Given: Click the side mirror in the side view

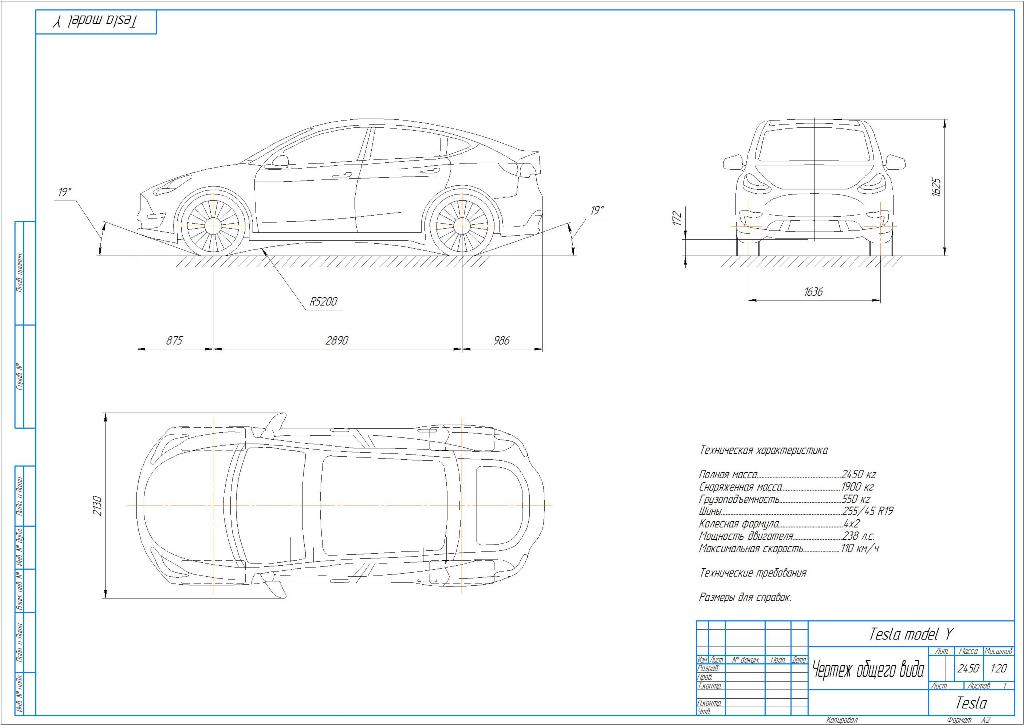Looking at the screenshot, I should (279, 159).
